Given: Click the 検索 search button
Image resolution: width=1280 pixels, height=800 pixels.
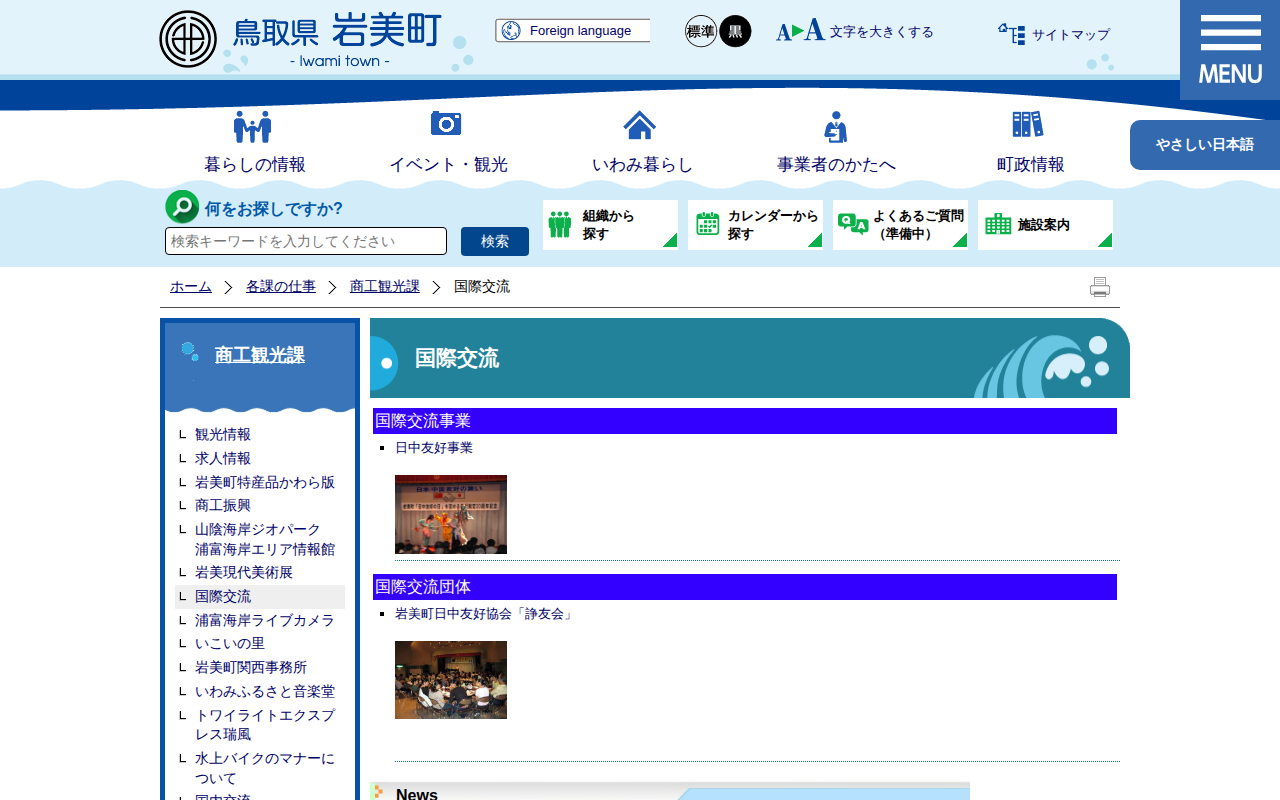Looking at the screenshot, I should tap(495, 241).
